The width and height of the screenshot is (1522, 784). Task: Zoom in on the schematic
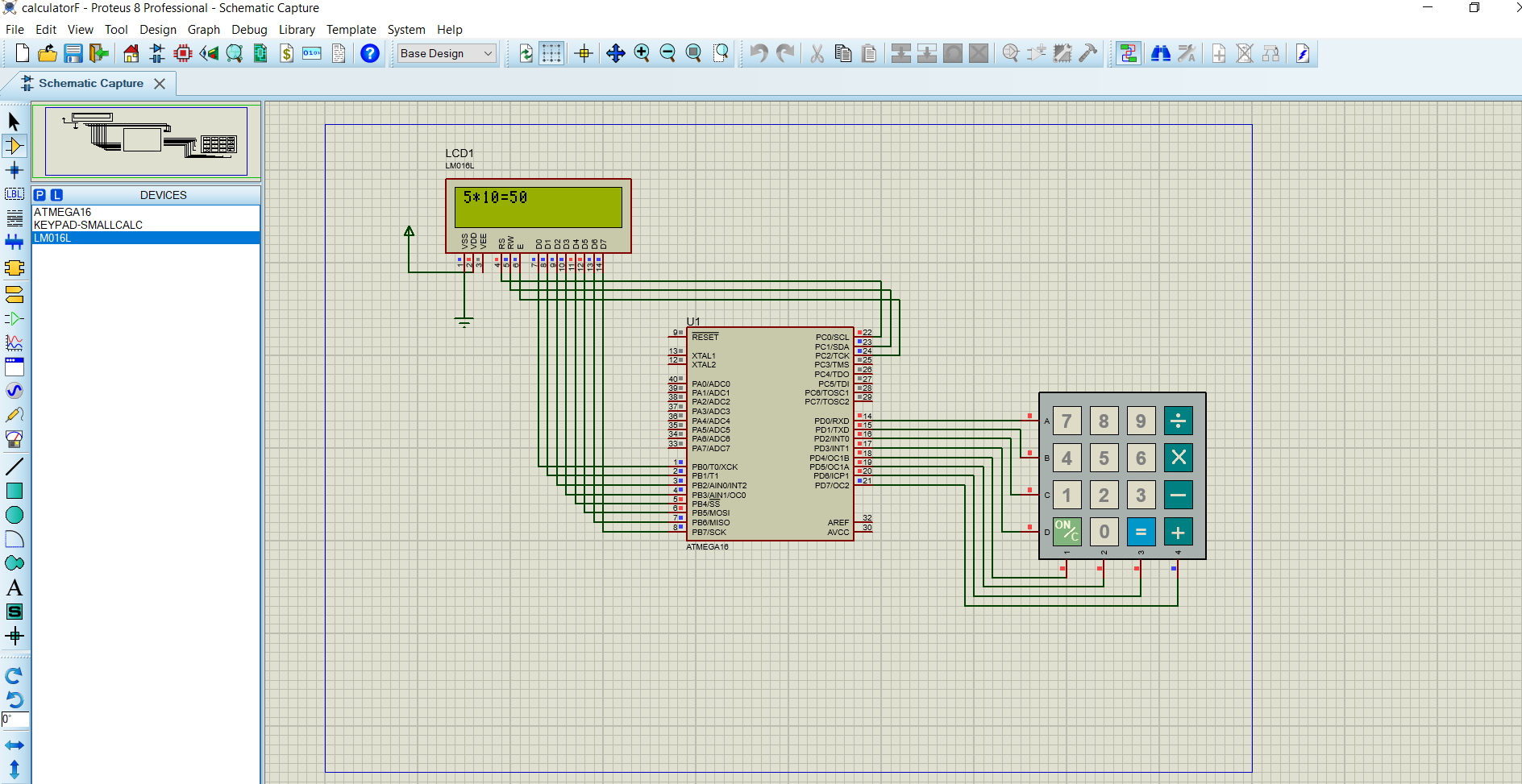click(x=642, y=53)
